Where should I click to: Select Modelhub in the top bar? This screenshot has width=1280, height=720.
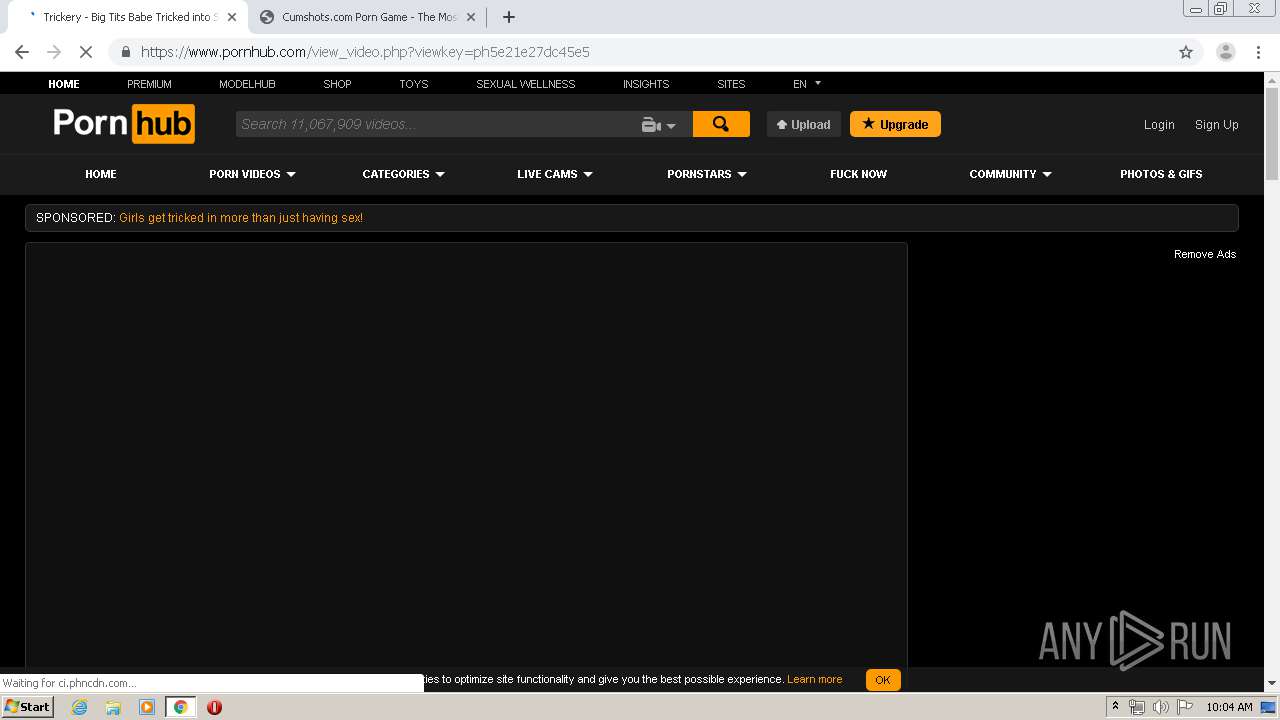pos(247,84)
